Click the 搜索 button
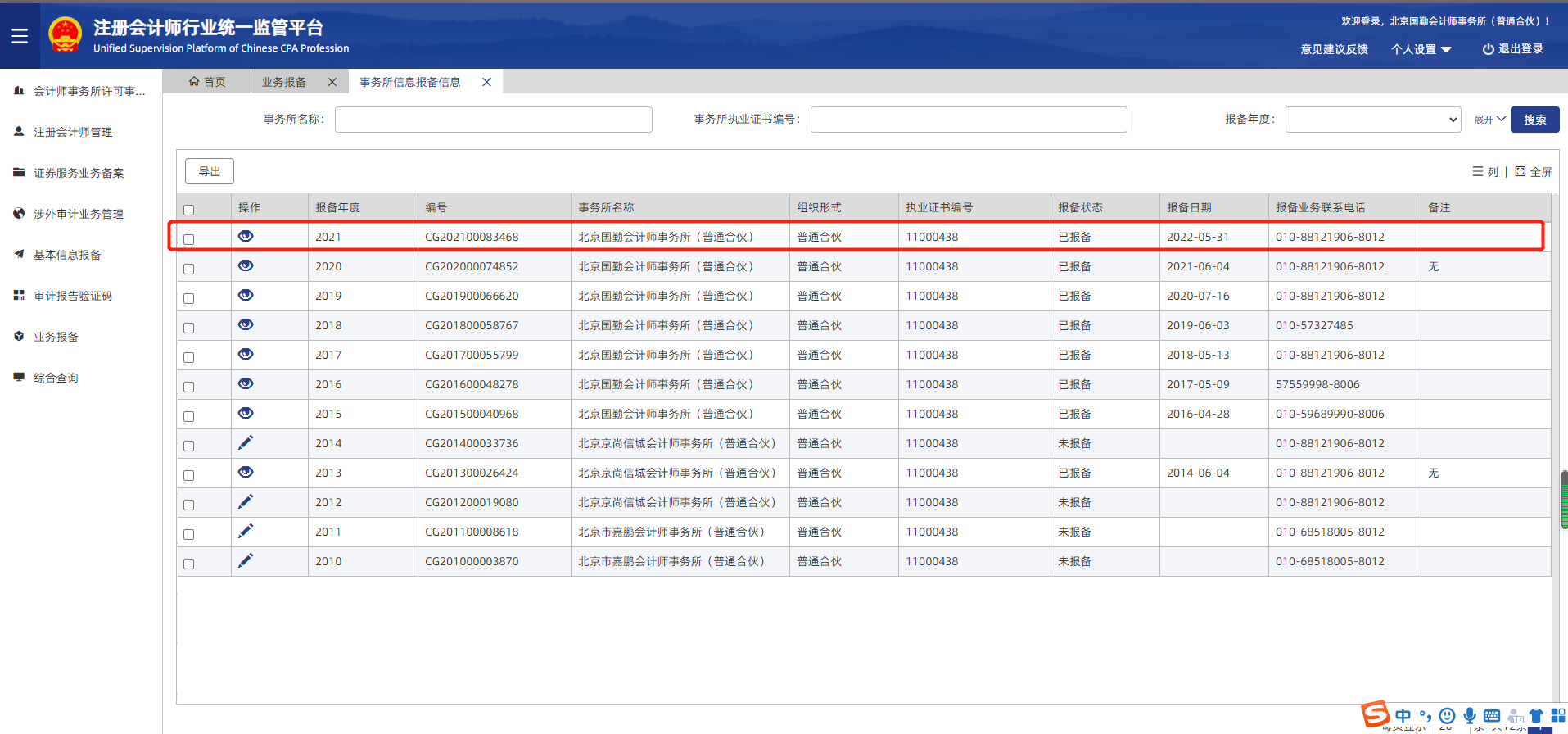The width and height of the screenshot is (1568, 734). (x=1534, y=120)
